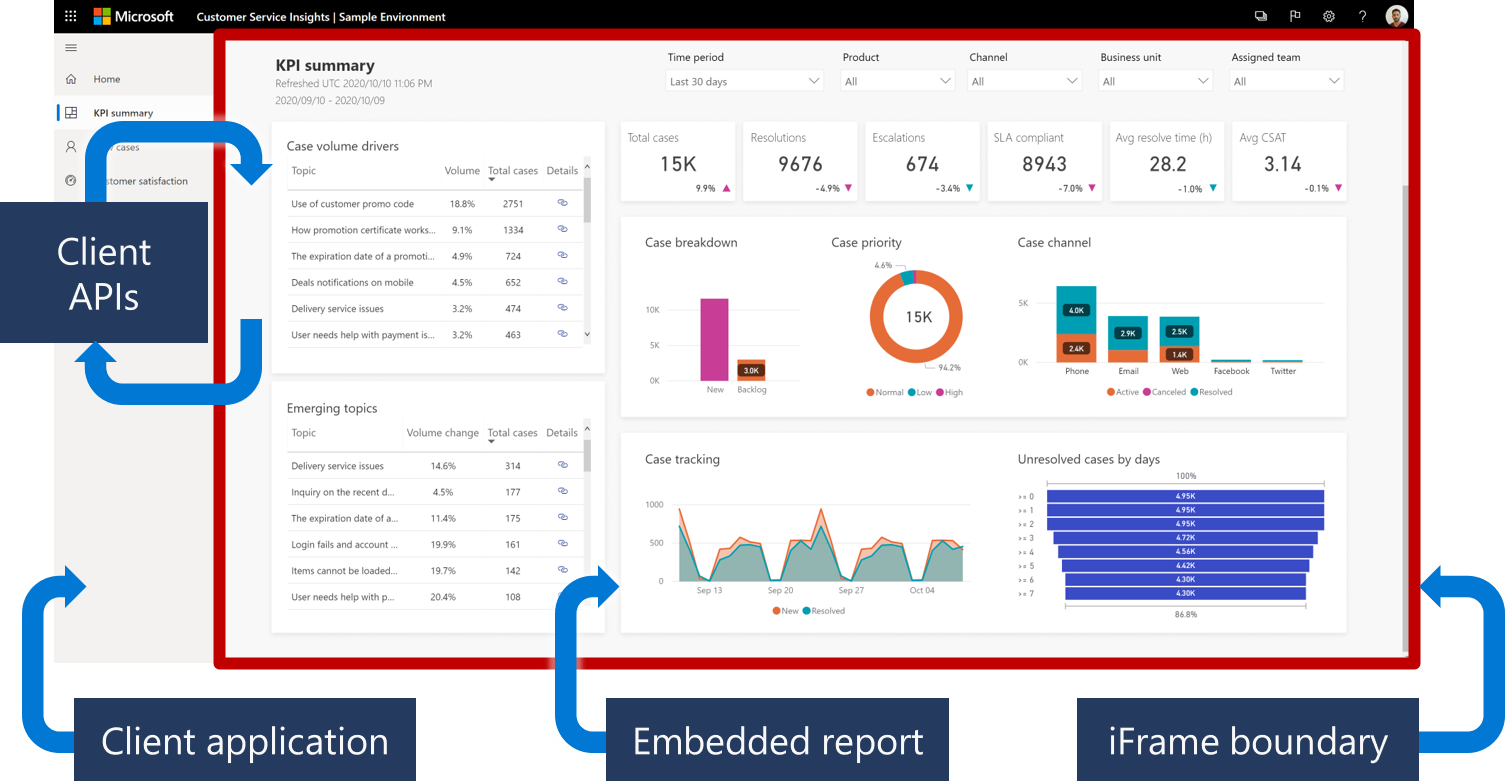Select Customer satisfaction in the sidebar

148,181
